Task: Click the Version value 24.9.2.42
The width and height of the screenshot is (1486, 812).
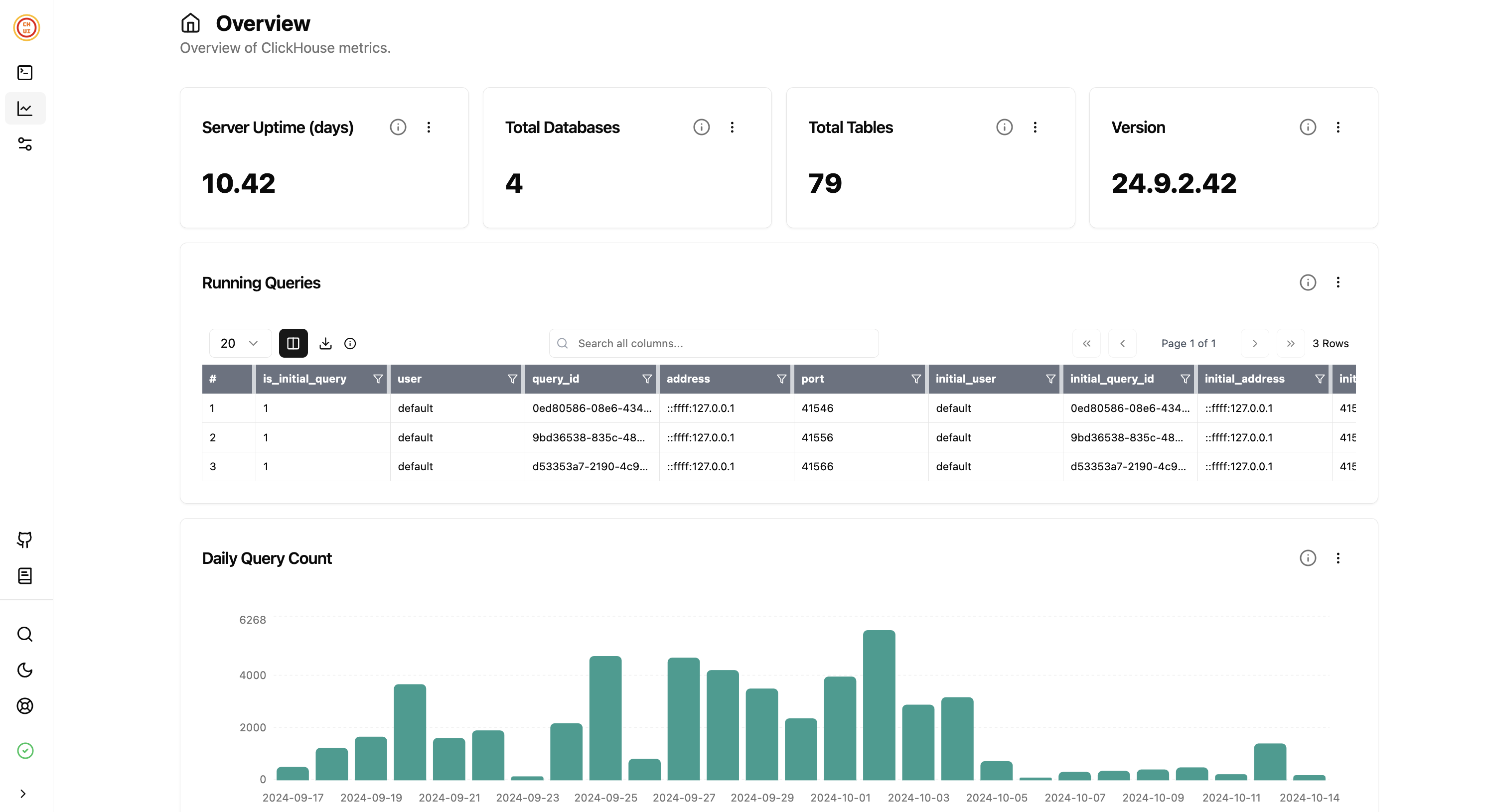Action: 1174,183
